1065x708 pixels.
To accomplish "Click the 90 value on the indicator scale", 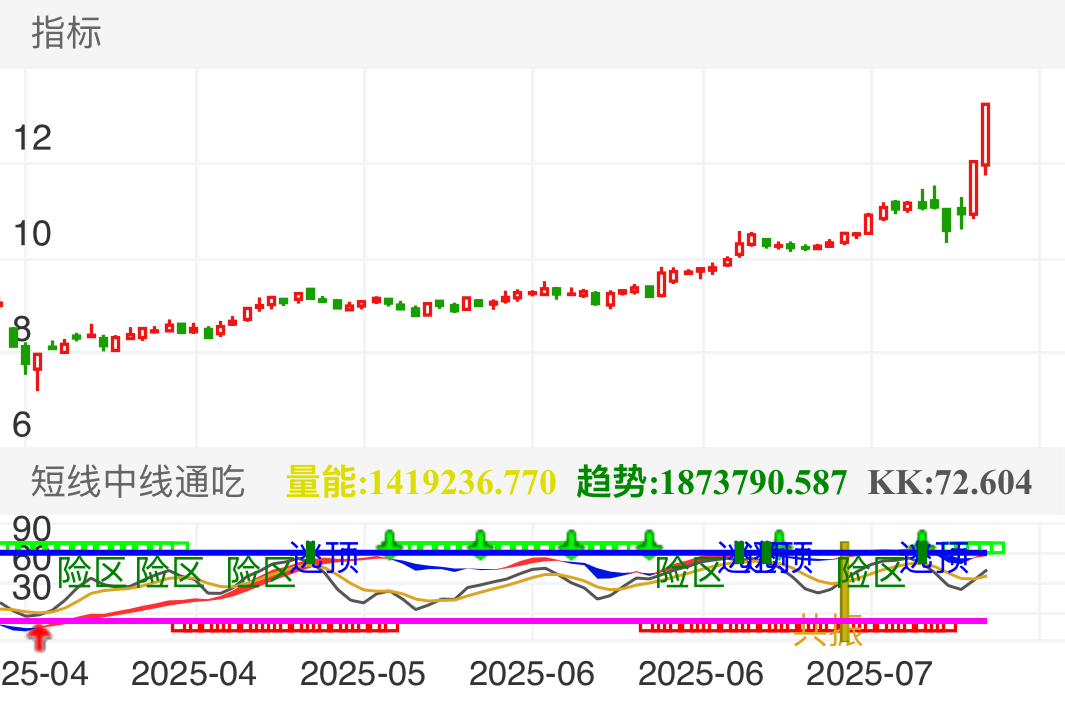I will pos(30,527).
